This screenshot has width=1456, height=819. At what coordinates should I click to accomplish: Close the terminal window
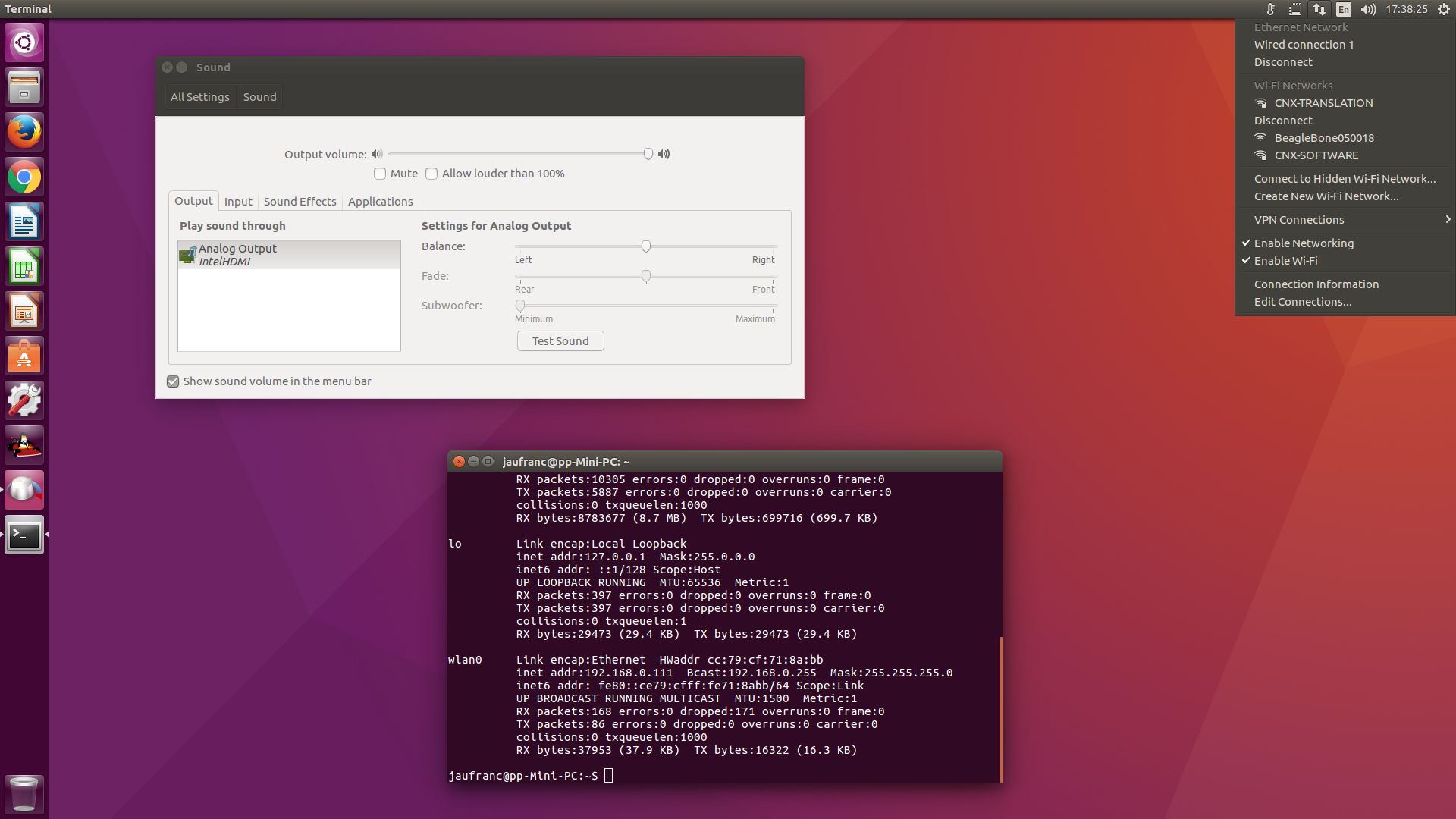(x=459, y=462)
